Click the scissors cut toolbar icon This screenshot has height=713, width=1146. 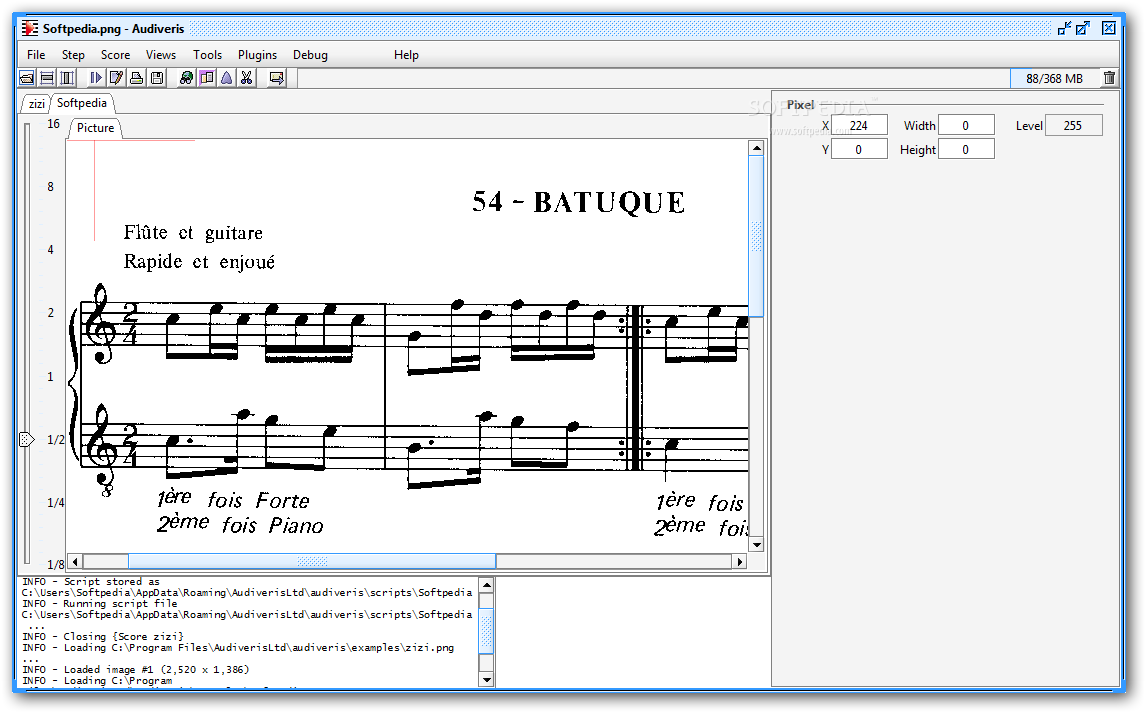point(246,77)
